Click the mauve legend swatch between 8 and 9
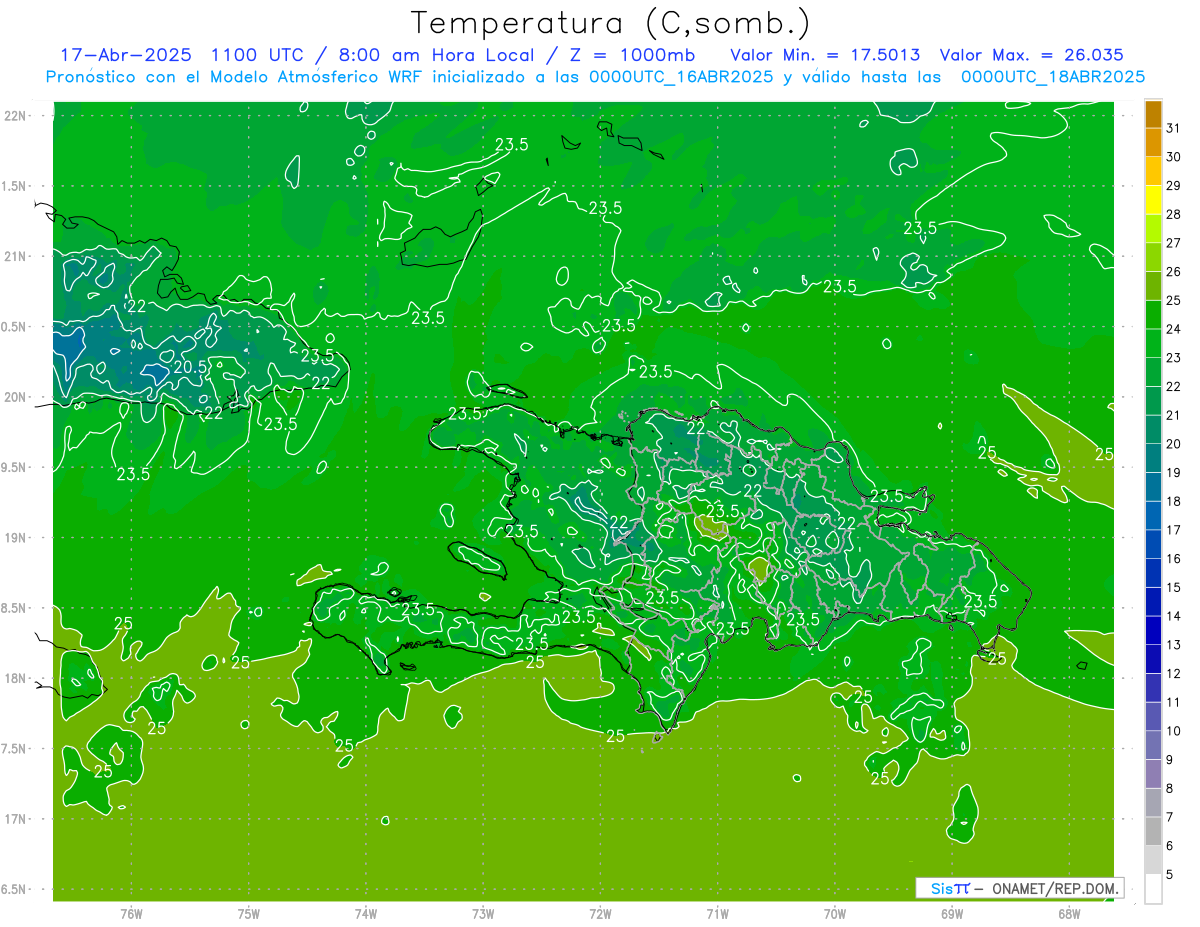1200x927 pixels. pos(1153,774)
